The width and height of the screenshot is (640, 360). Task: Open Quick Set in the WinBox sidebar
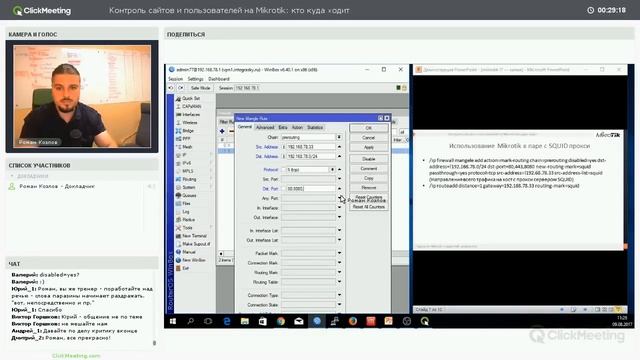click(x=191, y=98)
